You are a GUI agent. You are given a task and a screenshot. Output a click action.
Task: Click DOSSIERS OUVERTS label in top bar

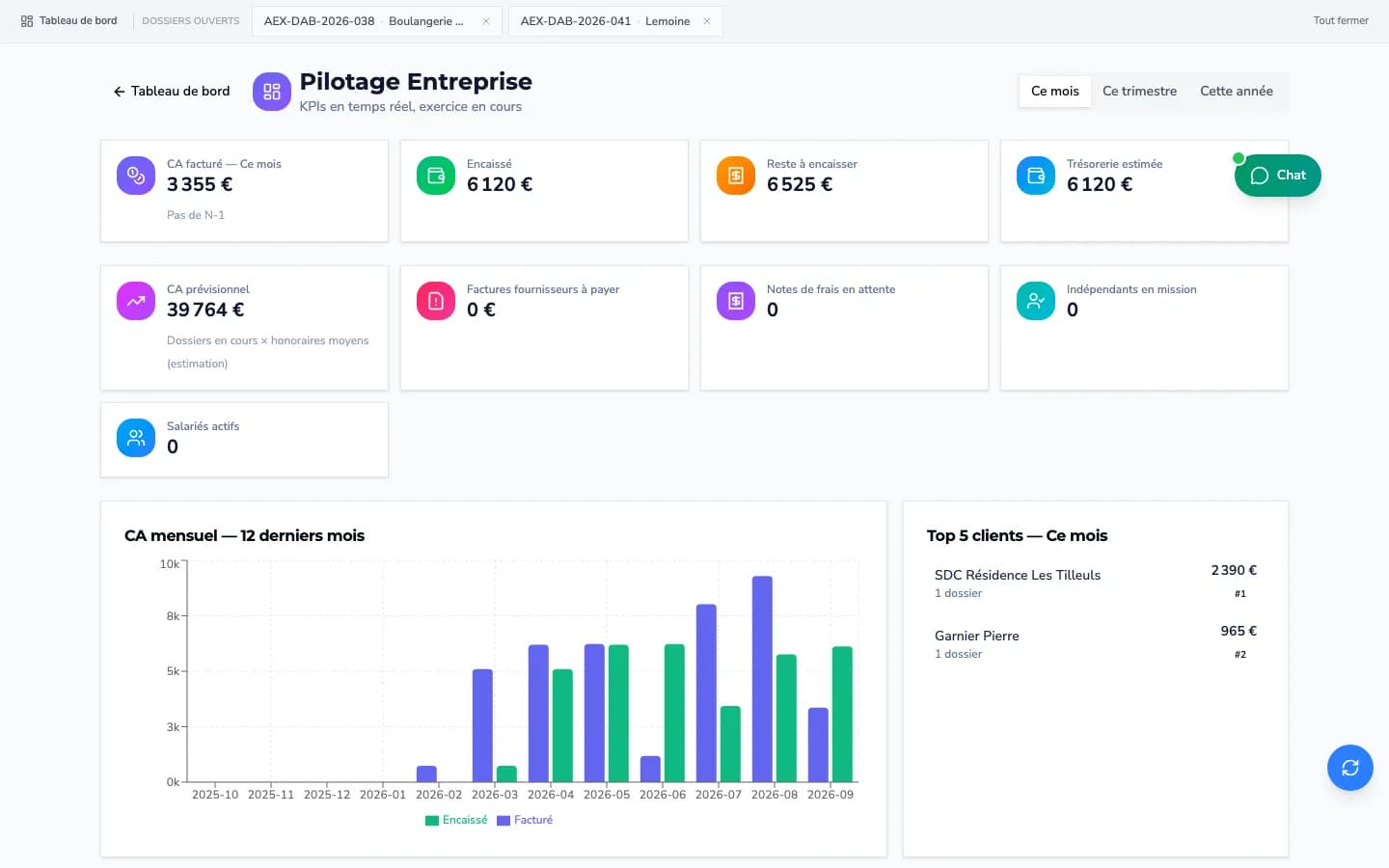tap(191, 21)
